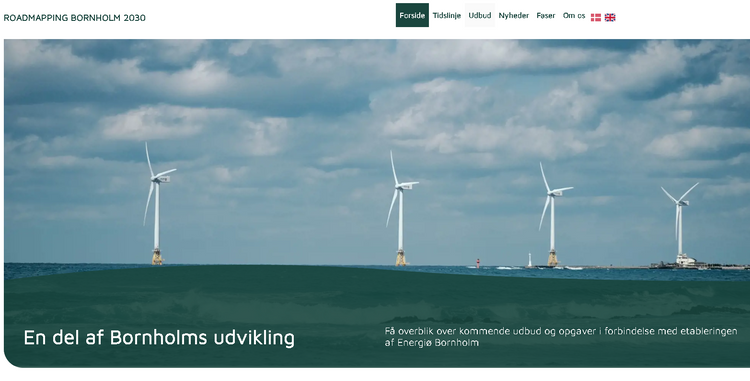This screenshot has width=750, height=381.
Task: Switch language to Danish flag
Action: tap(596, 17)
